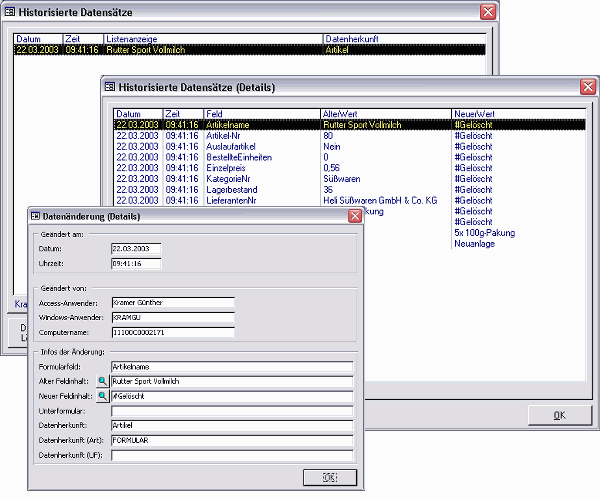
Task: Click the AlterWert column header
Action: (x=385, y=114)
